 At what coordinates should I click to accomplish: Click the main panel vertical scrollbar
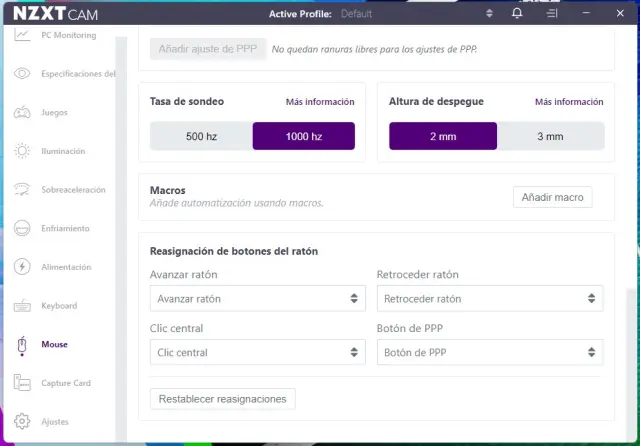[631, 363]
